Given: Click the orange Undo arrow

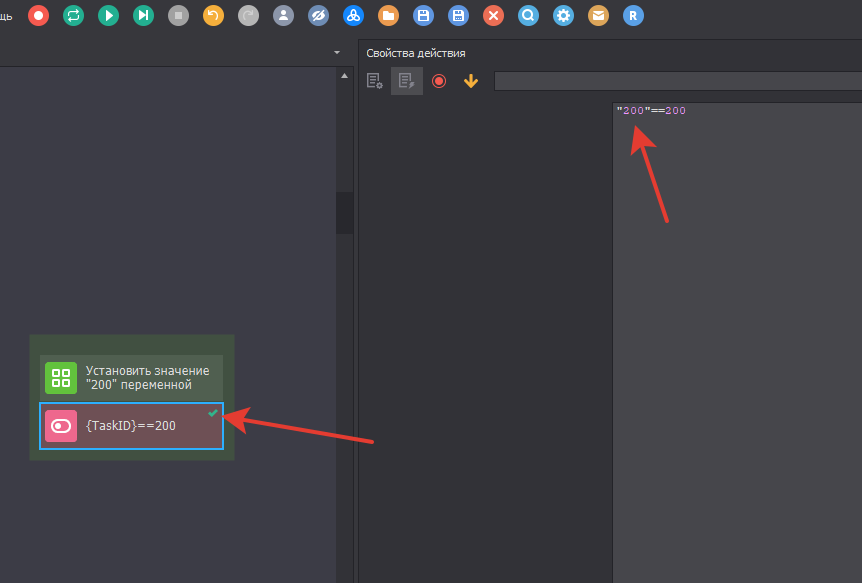Looking at the screenshot, I should coord(213,15).
